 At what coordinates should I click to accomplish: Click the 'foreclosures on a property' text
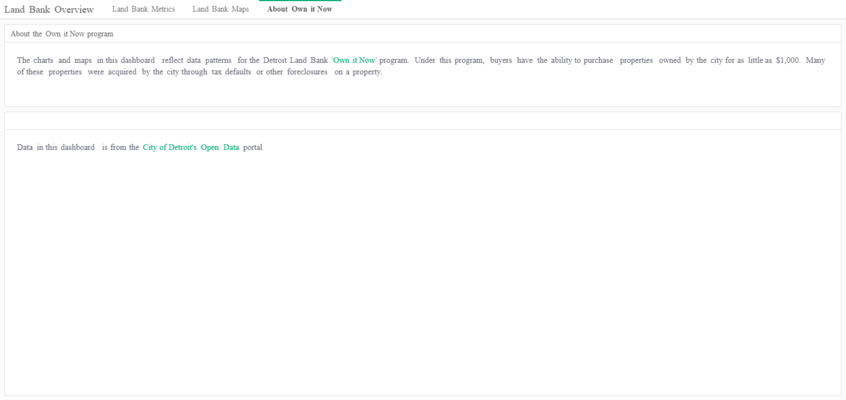(333, 72)
